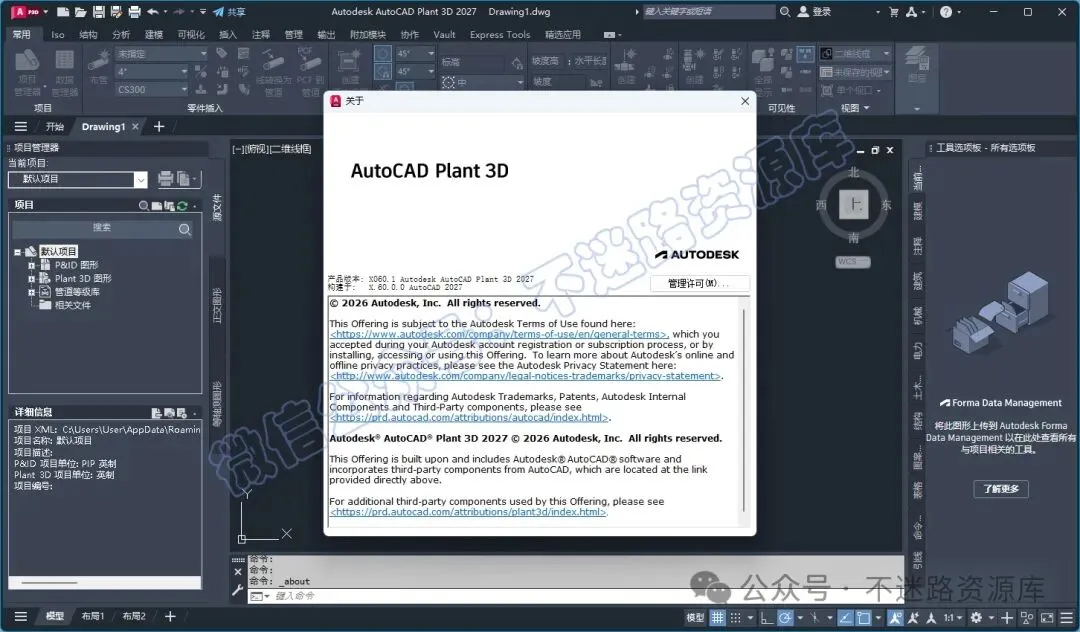Click the 数据管理器 ribbon icon

[x=65, y=72]
